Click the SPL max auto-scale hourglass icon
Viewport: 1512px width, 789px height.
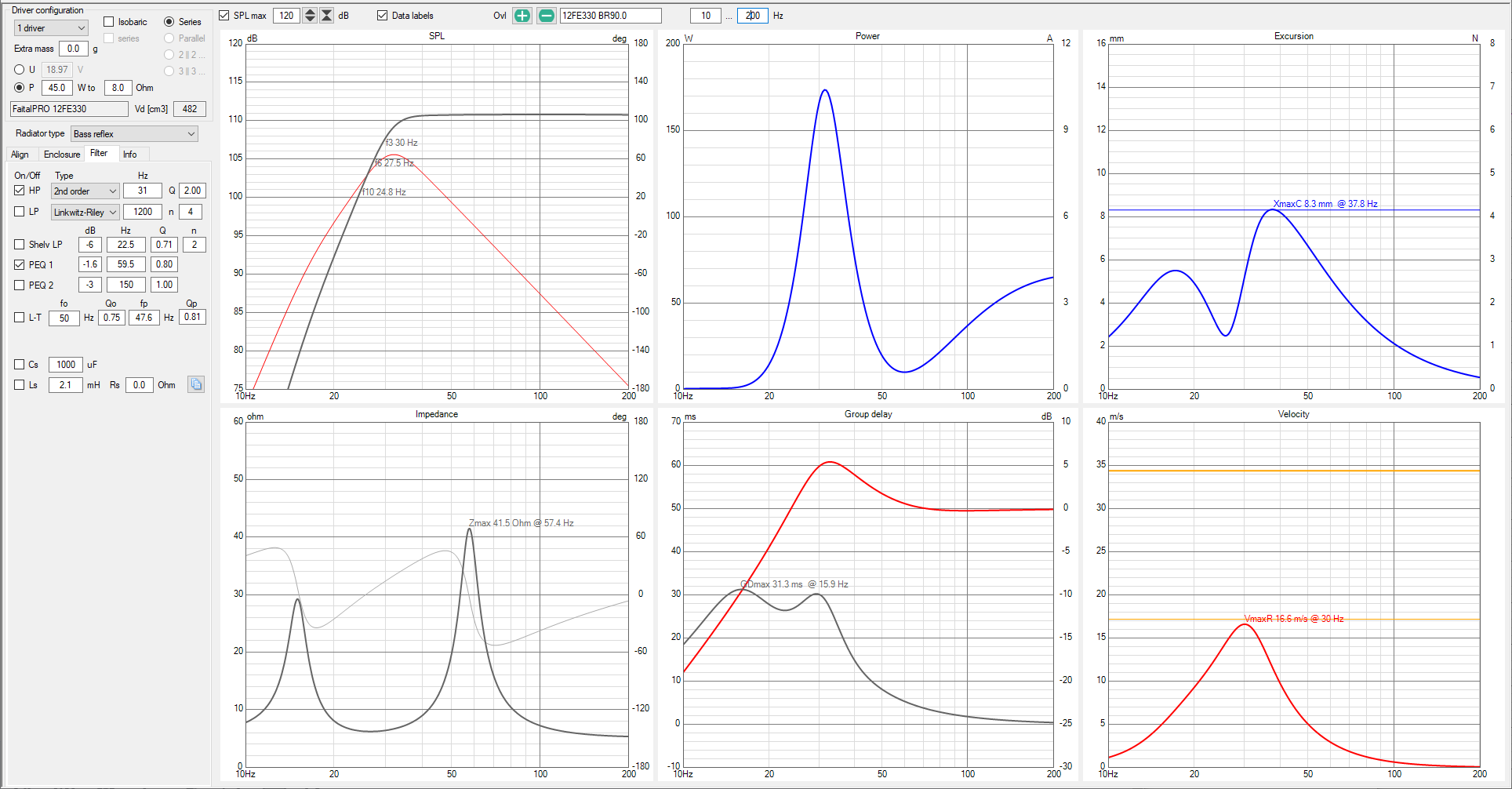[x=327, y=16]
